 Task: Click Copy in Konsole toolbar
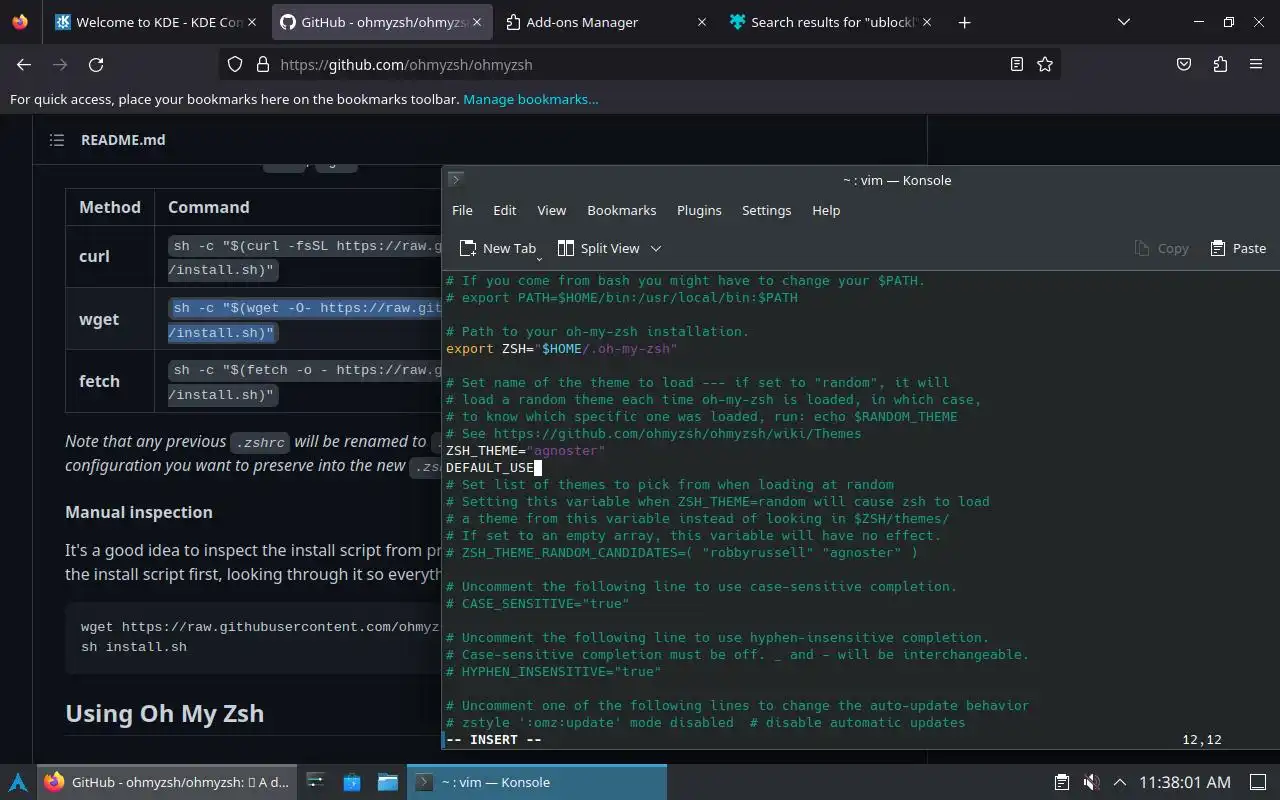click(x=1161, y=248)
